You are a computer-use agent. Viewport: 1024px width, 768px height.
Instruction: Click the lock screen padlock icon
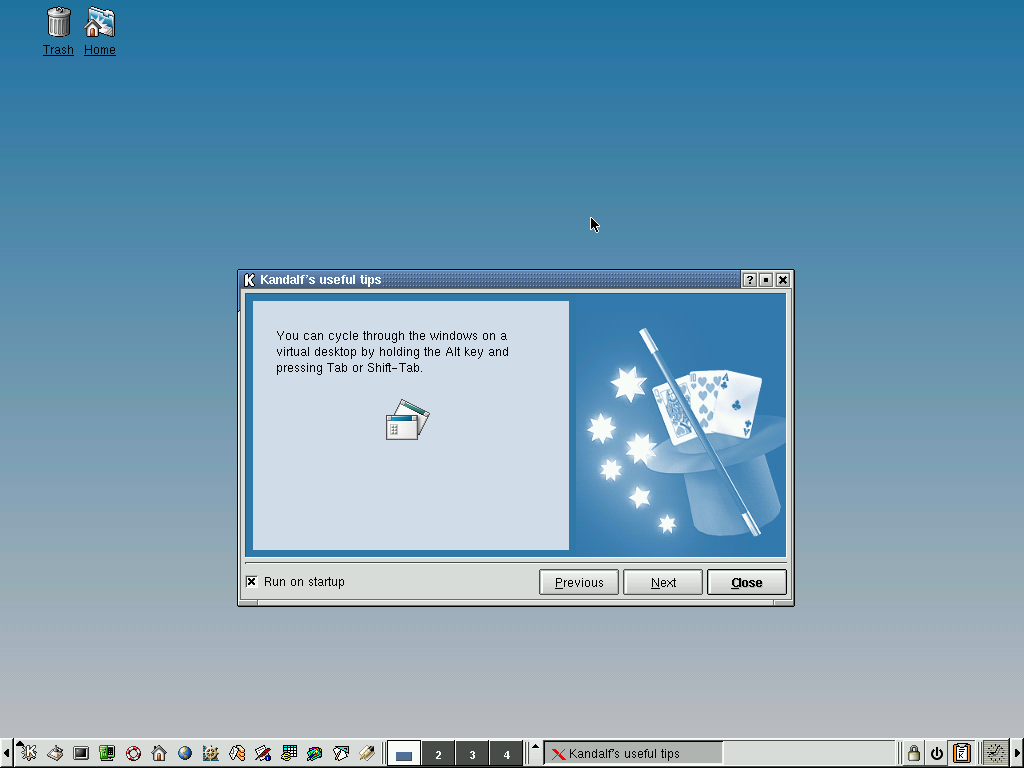click(913, 753)
